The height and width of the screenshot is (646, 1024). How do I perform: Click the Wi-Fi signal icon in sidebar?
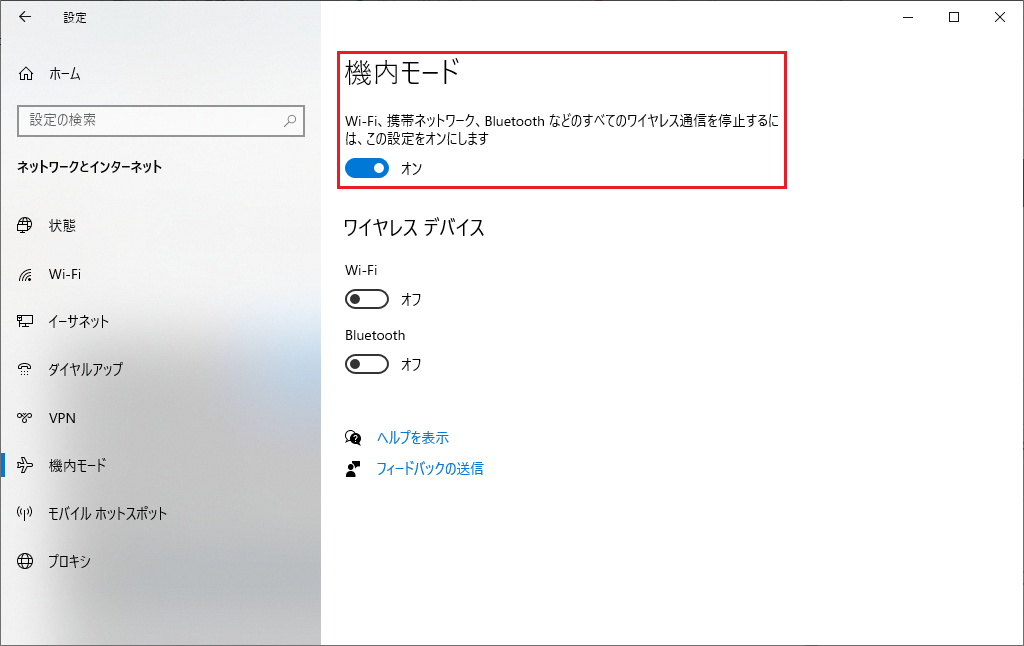tap(26, 274)
